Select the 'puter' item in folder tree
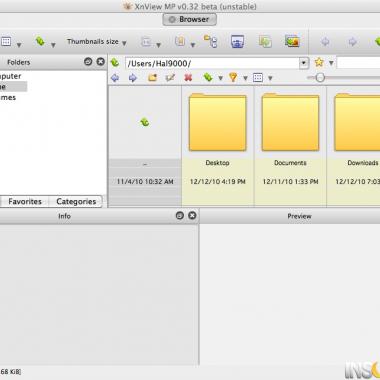Screen dimensions: 380x380 coord(11,76)
